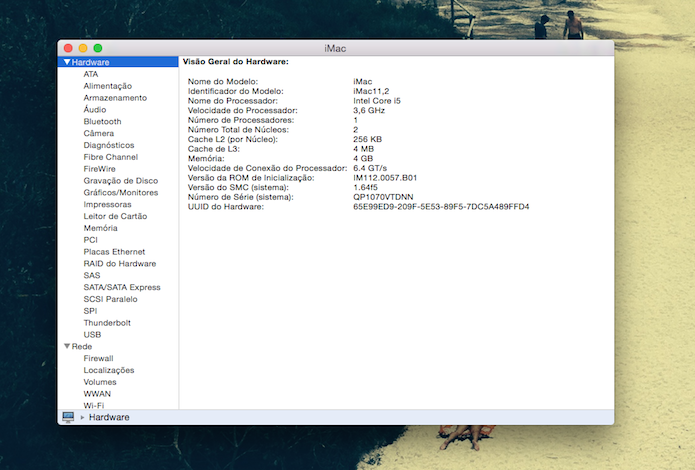Select Placas Ethernet in sidebar
Screen dimensions: 695x470
coord(114,252)
